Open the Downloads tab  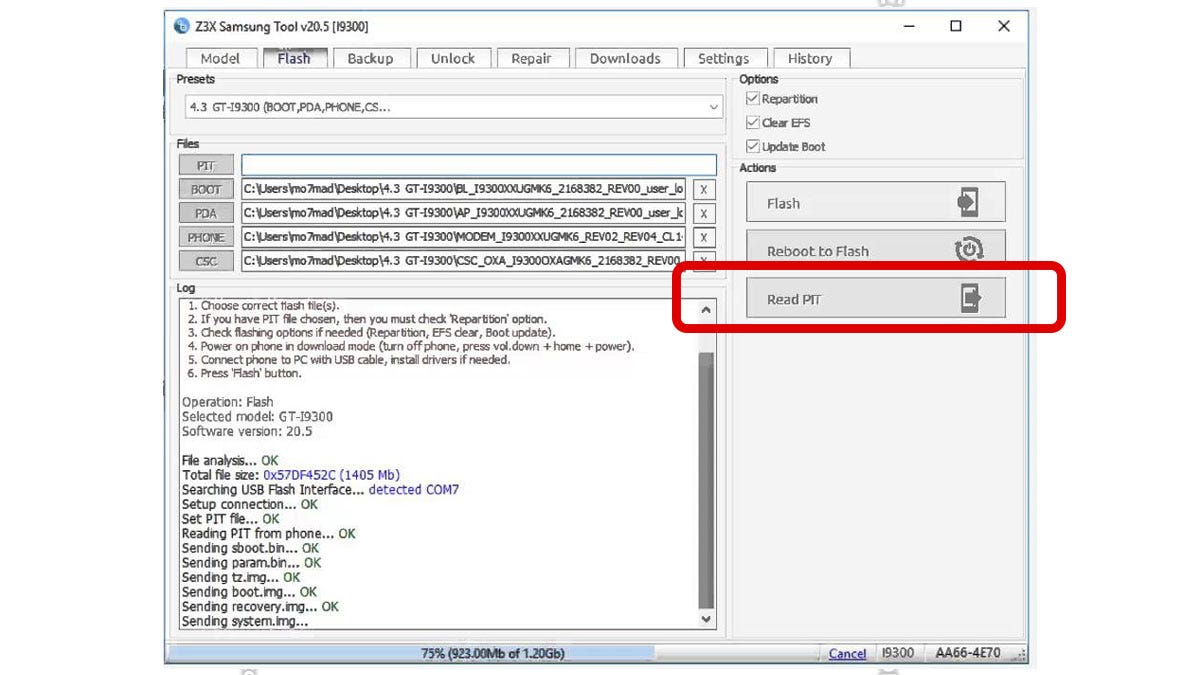(625, 58)
